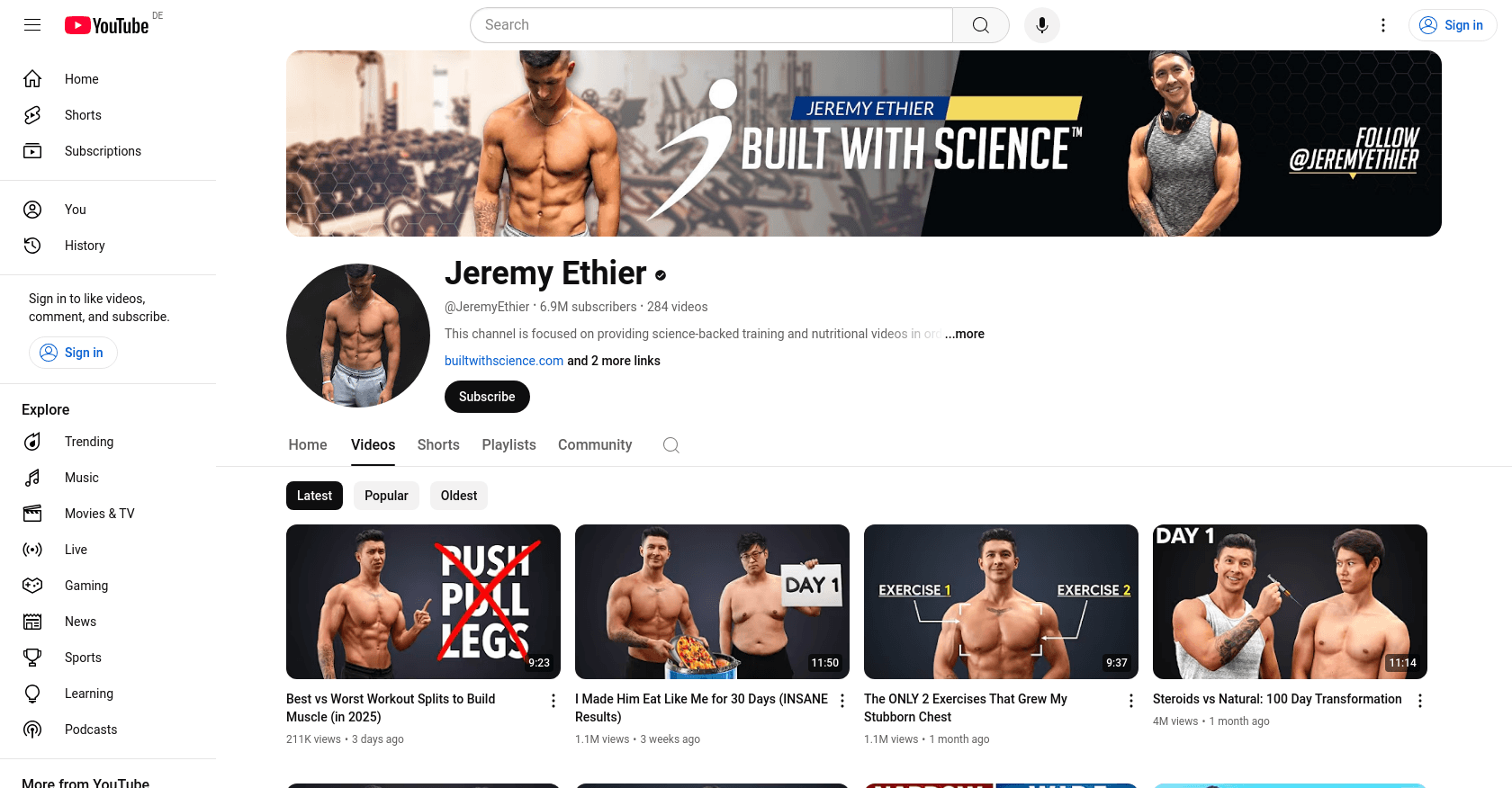
Task: Activate voice search microphone
Action: click(x=1042, y=25)
